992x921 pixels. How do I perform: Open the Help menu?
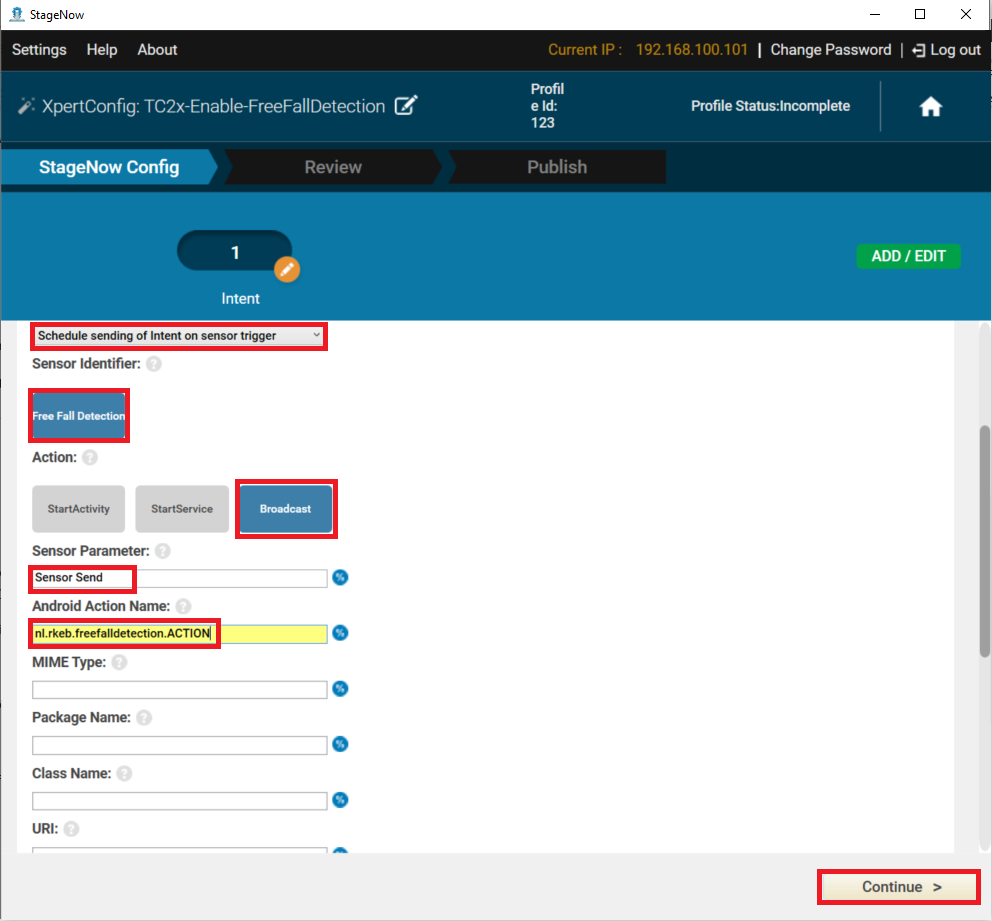tap(102, 50)
